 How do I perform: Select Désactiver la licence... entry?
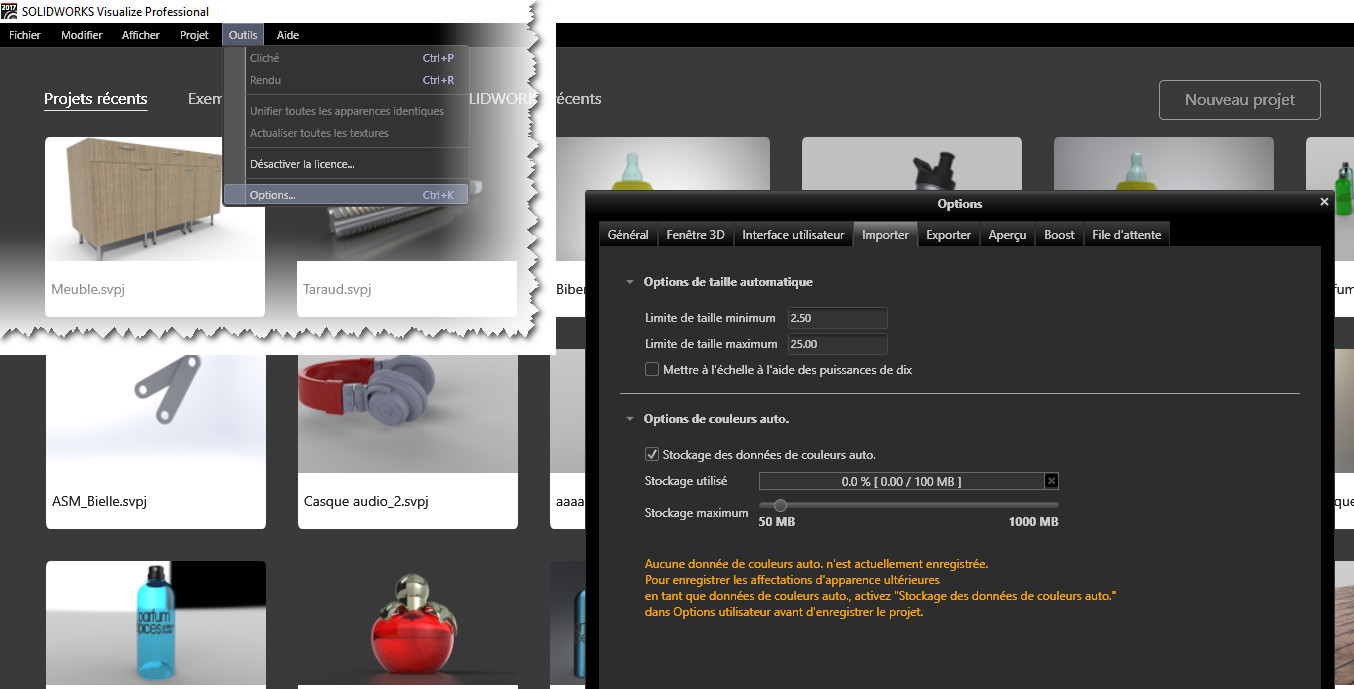pyautogui.click(x=346, y=164)
